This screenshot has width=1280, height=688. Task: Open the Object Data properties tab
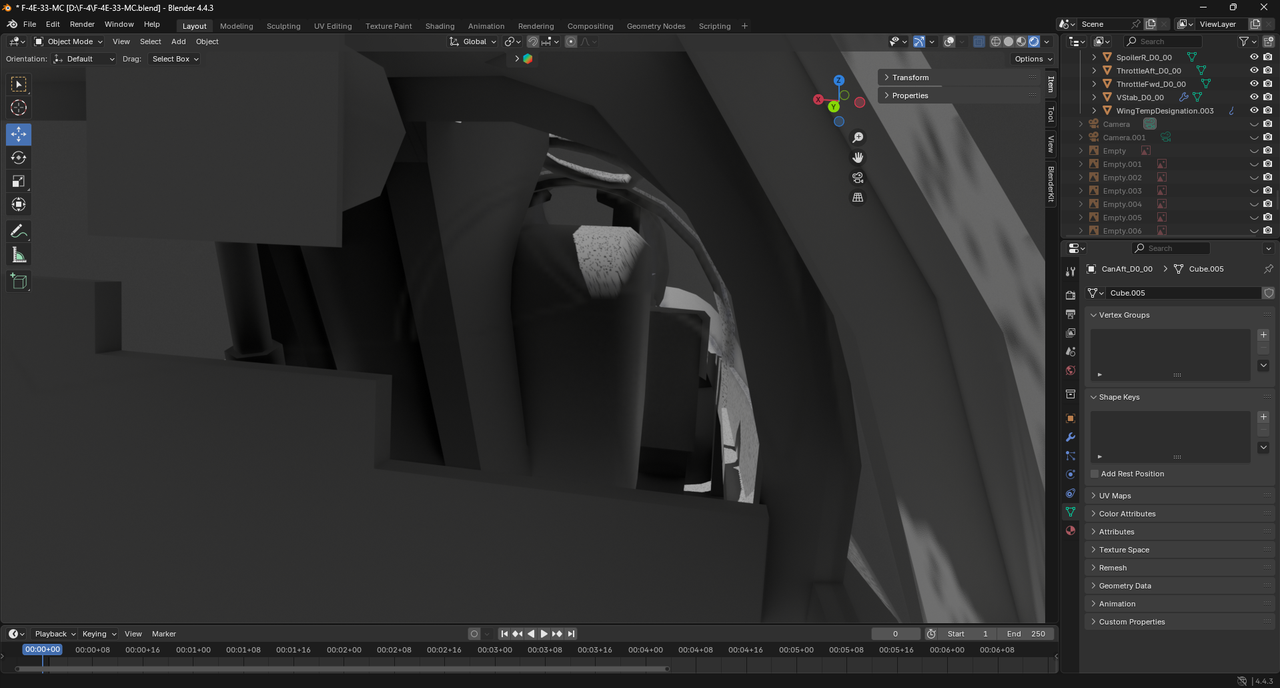pos(1070,512)
